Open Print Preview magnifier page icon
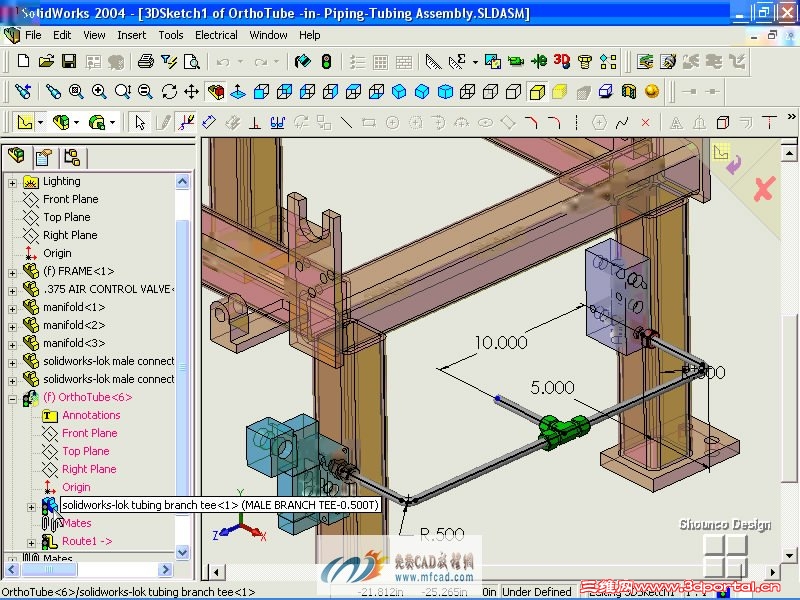Screen dimensions: 800x600 (x=192, y=62)
